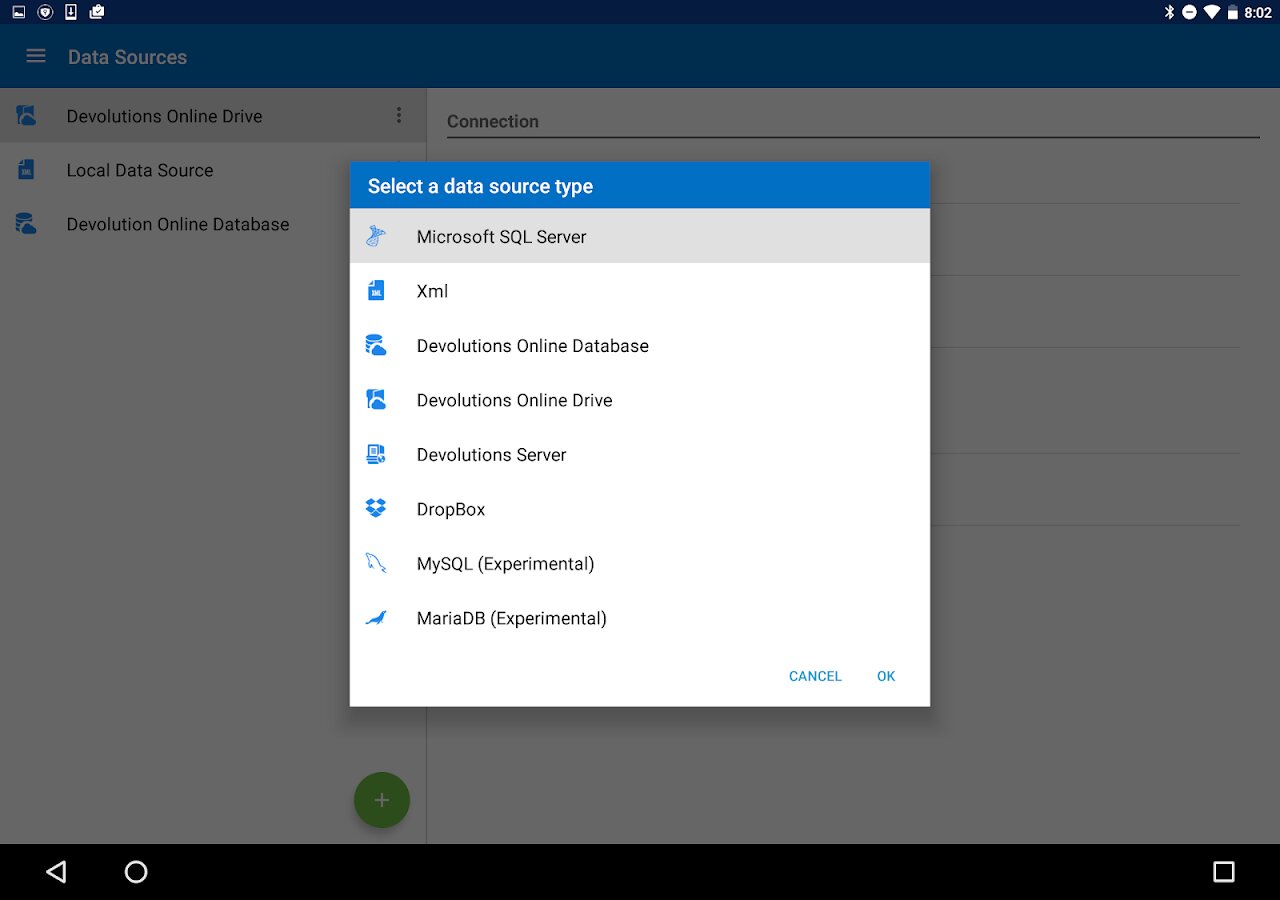This screenshot has height=900, width=1280.
Task: Select Xml data source type
Action: (640, 291)
